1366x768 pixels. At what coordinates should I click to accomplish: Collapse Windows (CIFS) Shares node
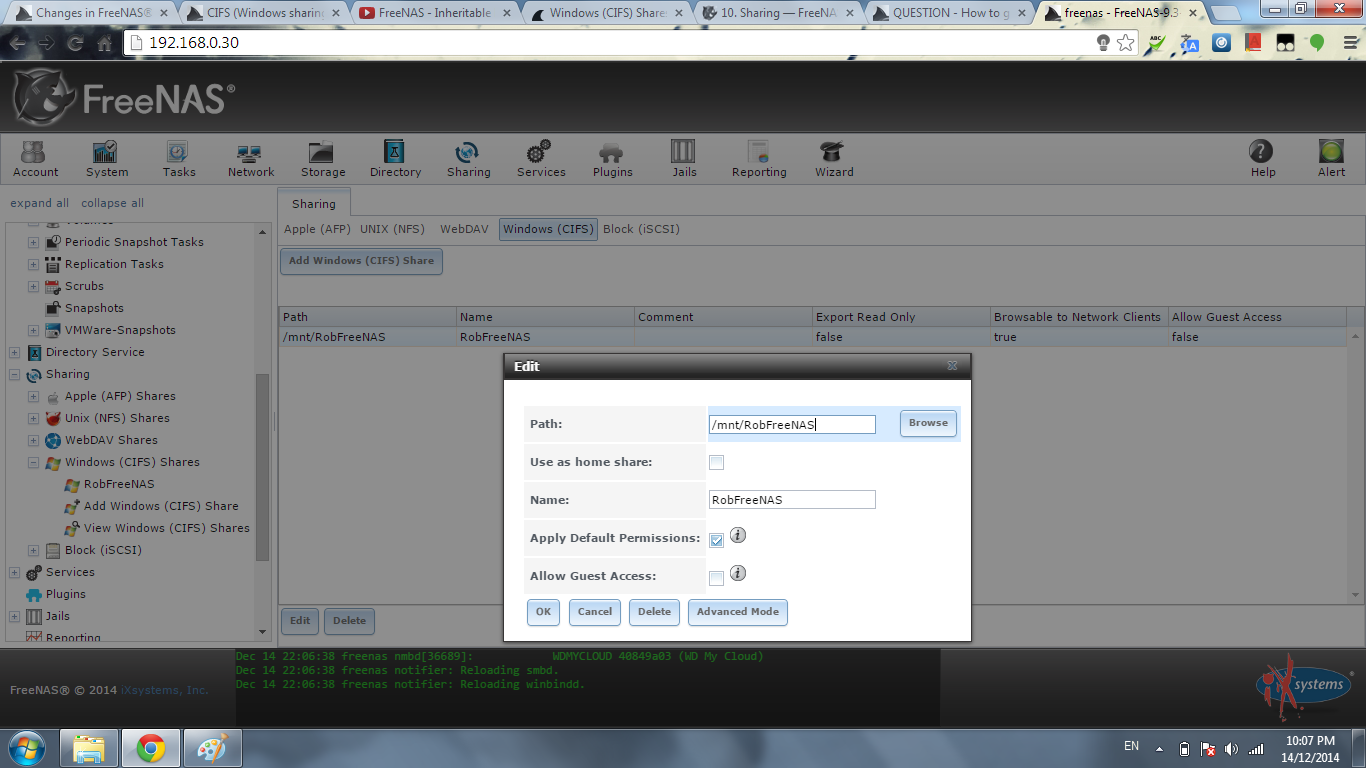click(x=33, y=462)
